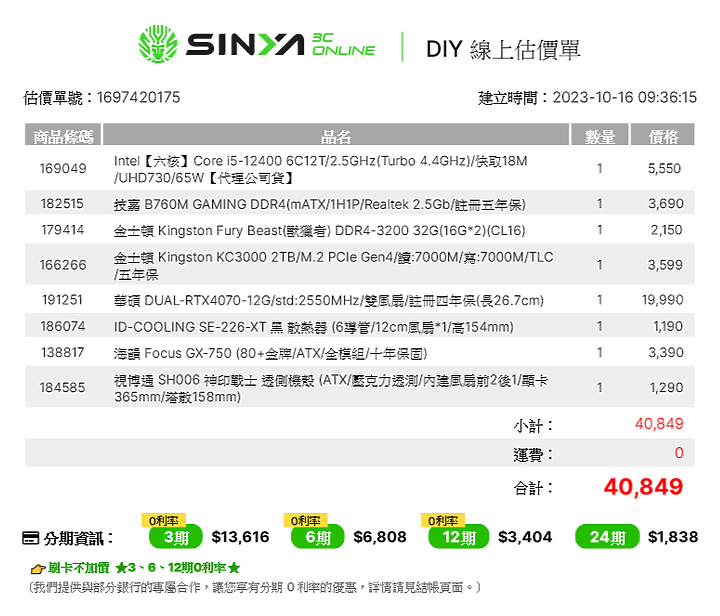Click the $3,404 installment amount
Screen dimensions: 720x616
click(x=525, y=537)
